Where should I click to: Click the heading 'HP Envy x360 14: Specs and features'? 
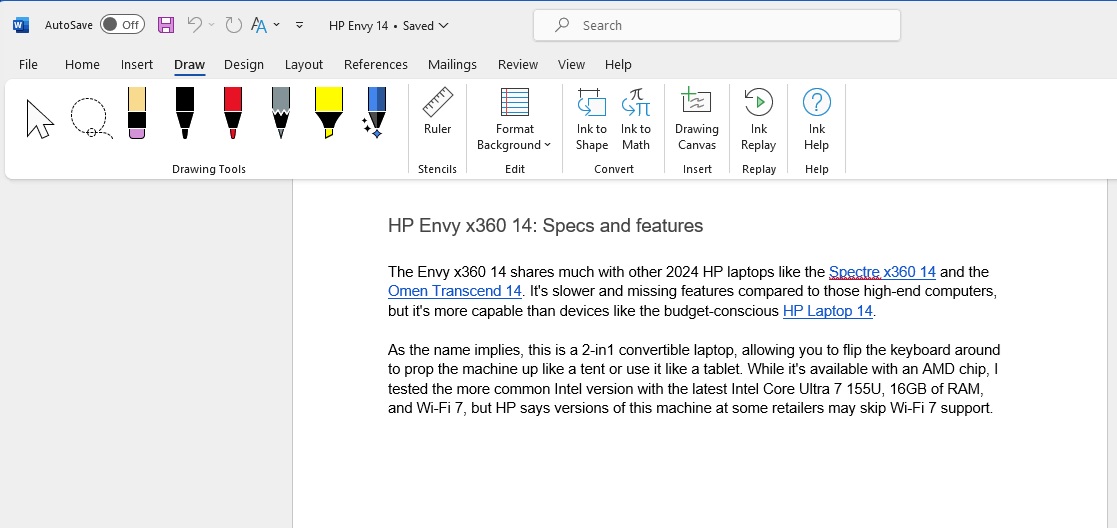click(x=546, y=226)
